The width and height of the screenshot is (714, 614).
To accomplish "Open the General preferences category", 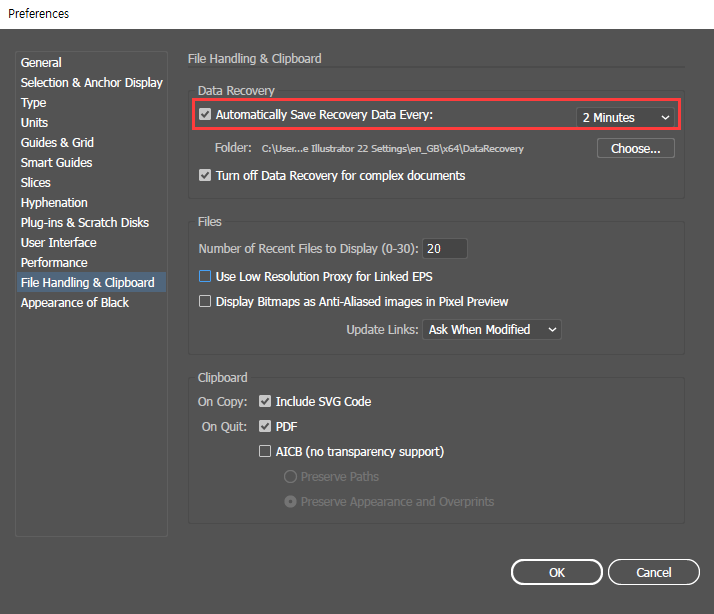I will click(91, 62).
